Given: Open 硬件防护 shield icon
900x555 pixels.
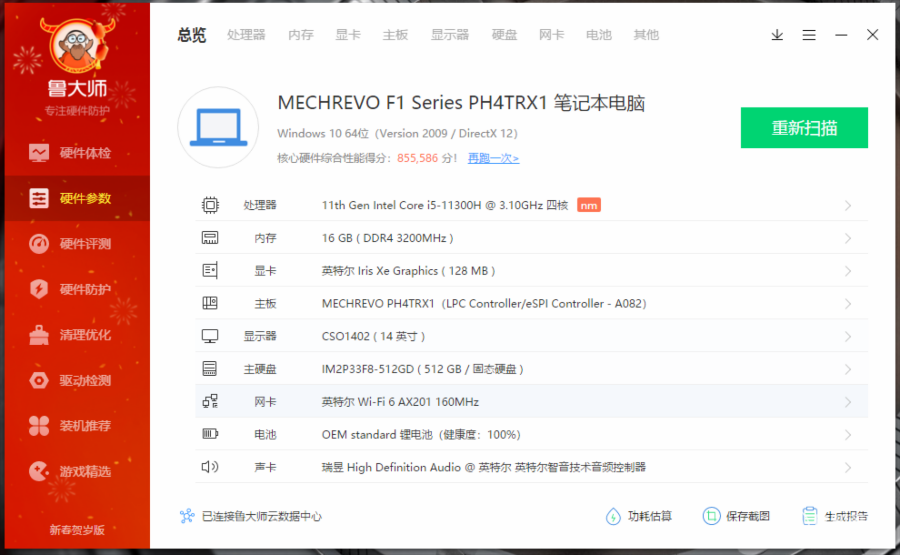Looking at the screenshot, I should tap(39, 289).
